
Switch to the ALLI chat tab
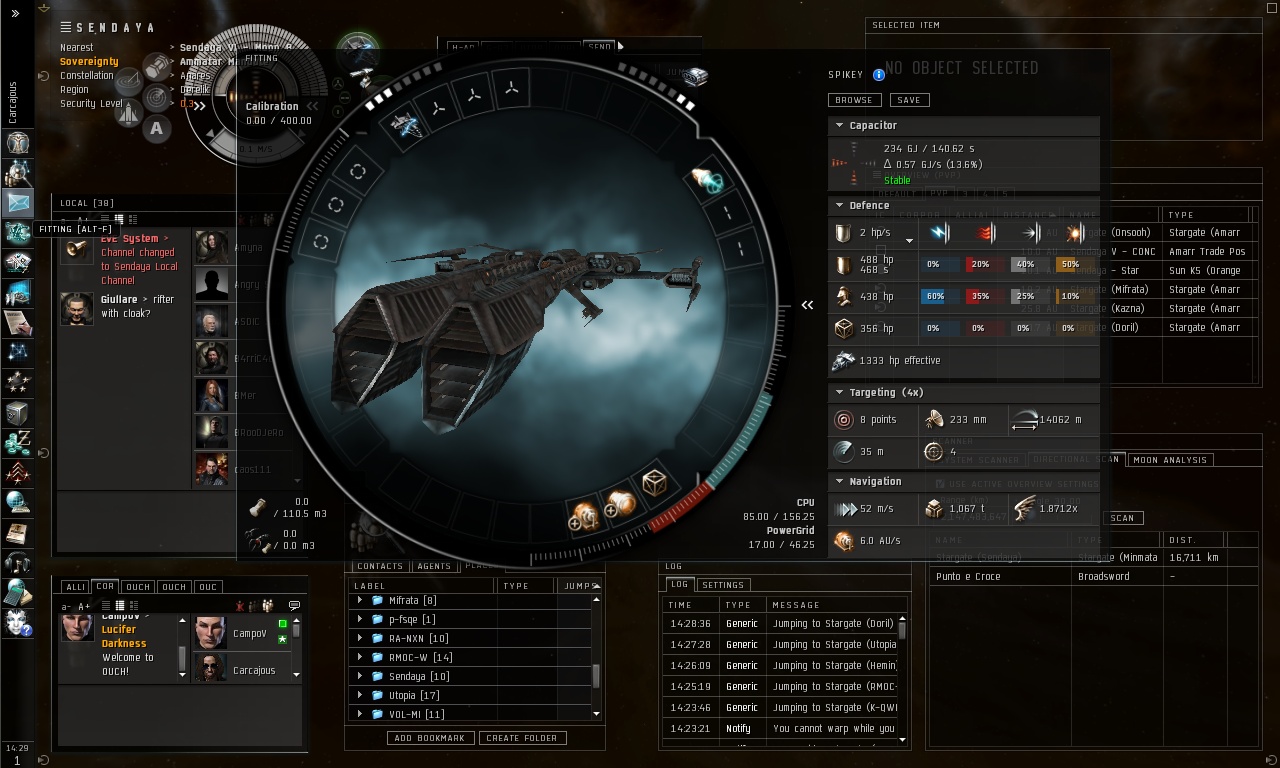[75, 587]
